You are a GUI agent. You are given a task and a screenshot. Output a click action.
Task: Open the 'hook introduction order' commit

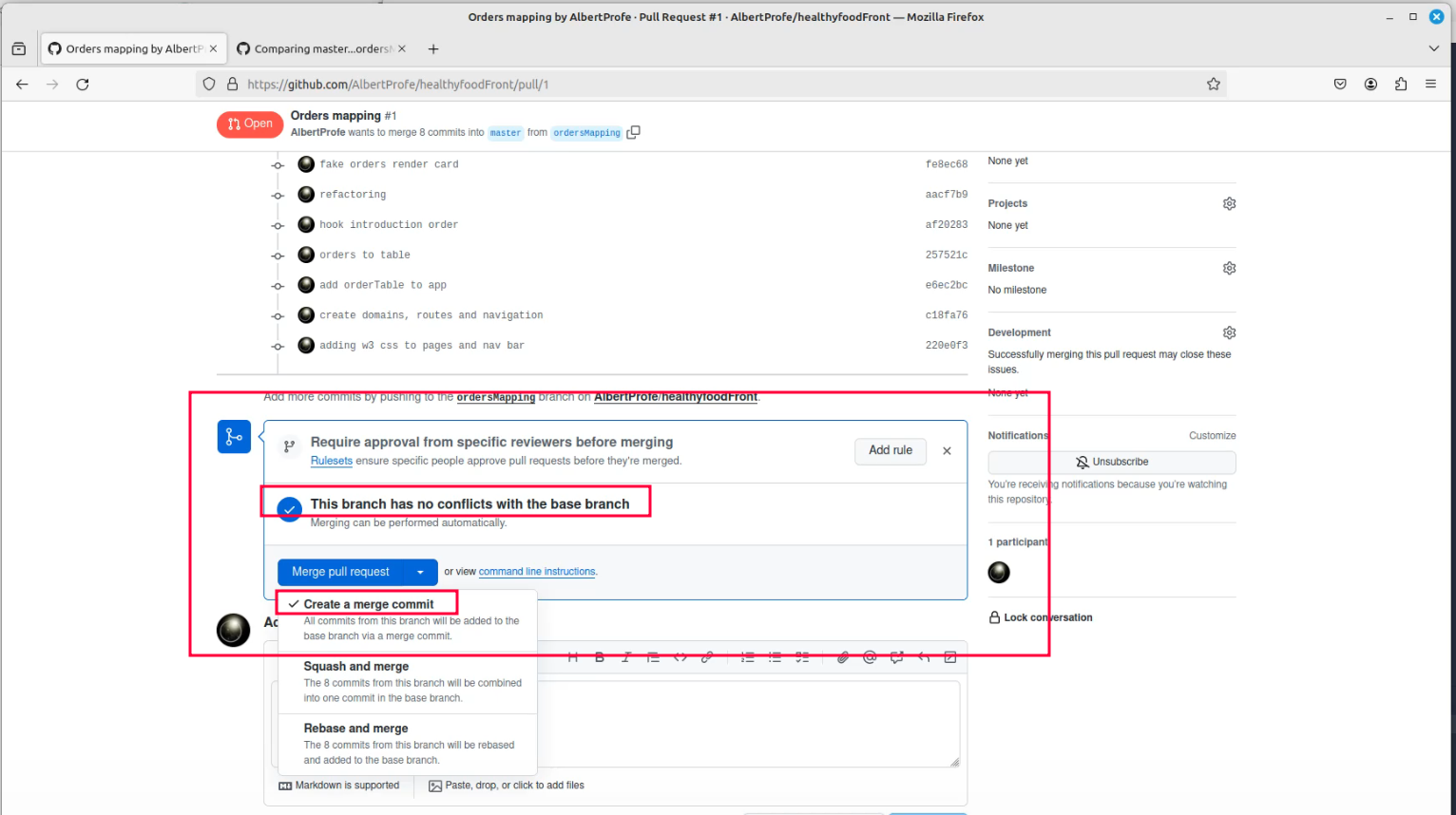389,225
